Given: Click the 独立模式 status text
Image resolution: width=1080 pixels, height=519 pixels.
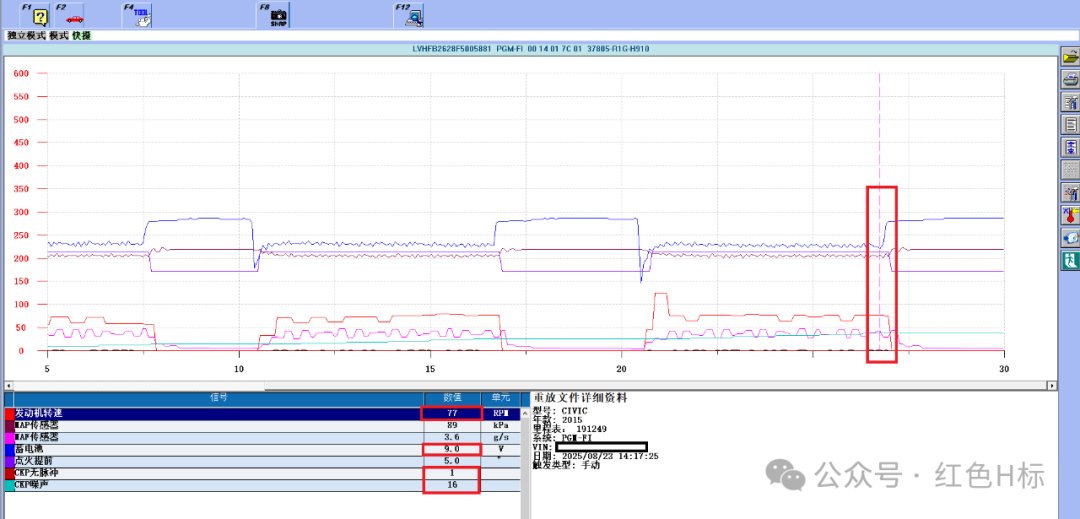Looking at the screenshot, I should click(x=27, y=35).
